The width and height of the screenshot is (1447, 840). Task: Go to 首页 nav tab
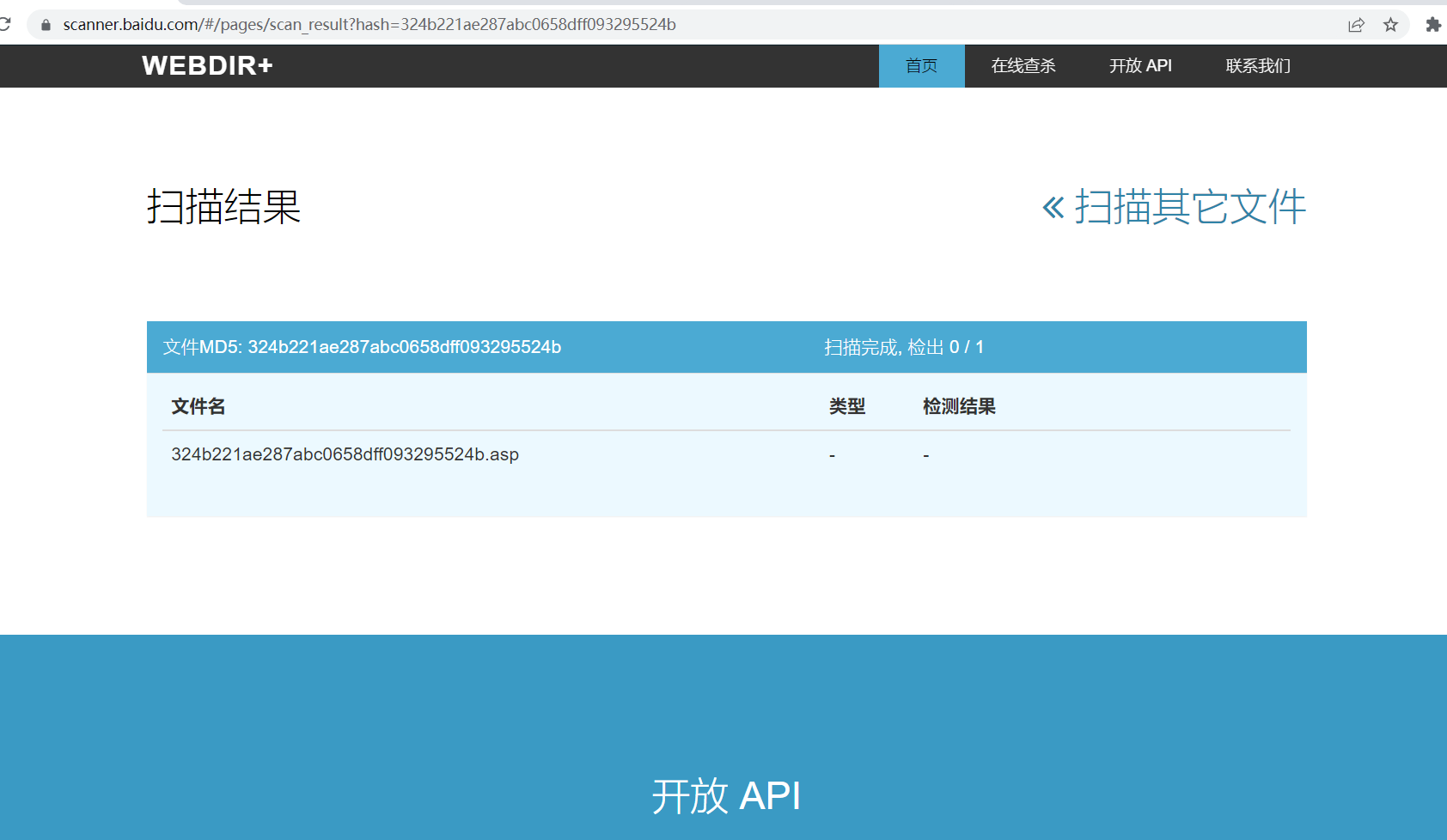point(921,66)
